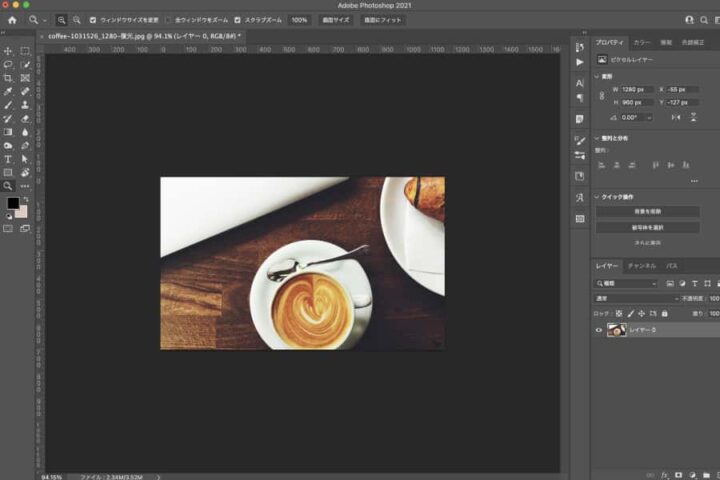Open the Zoom tool preset picker arrow
The image size is (720, 480).
[45, 20]
